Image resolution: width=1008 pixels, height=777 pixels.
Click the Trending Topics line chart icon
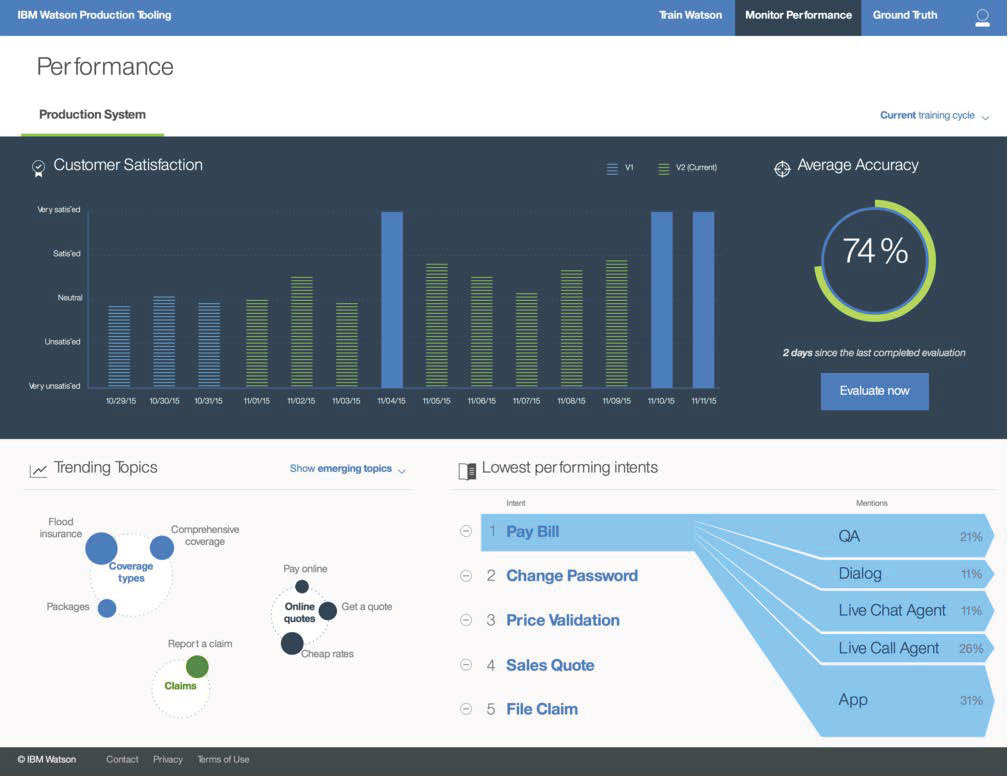click(x=38, y=471)
